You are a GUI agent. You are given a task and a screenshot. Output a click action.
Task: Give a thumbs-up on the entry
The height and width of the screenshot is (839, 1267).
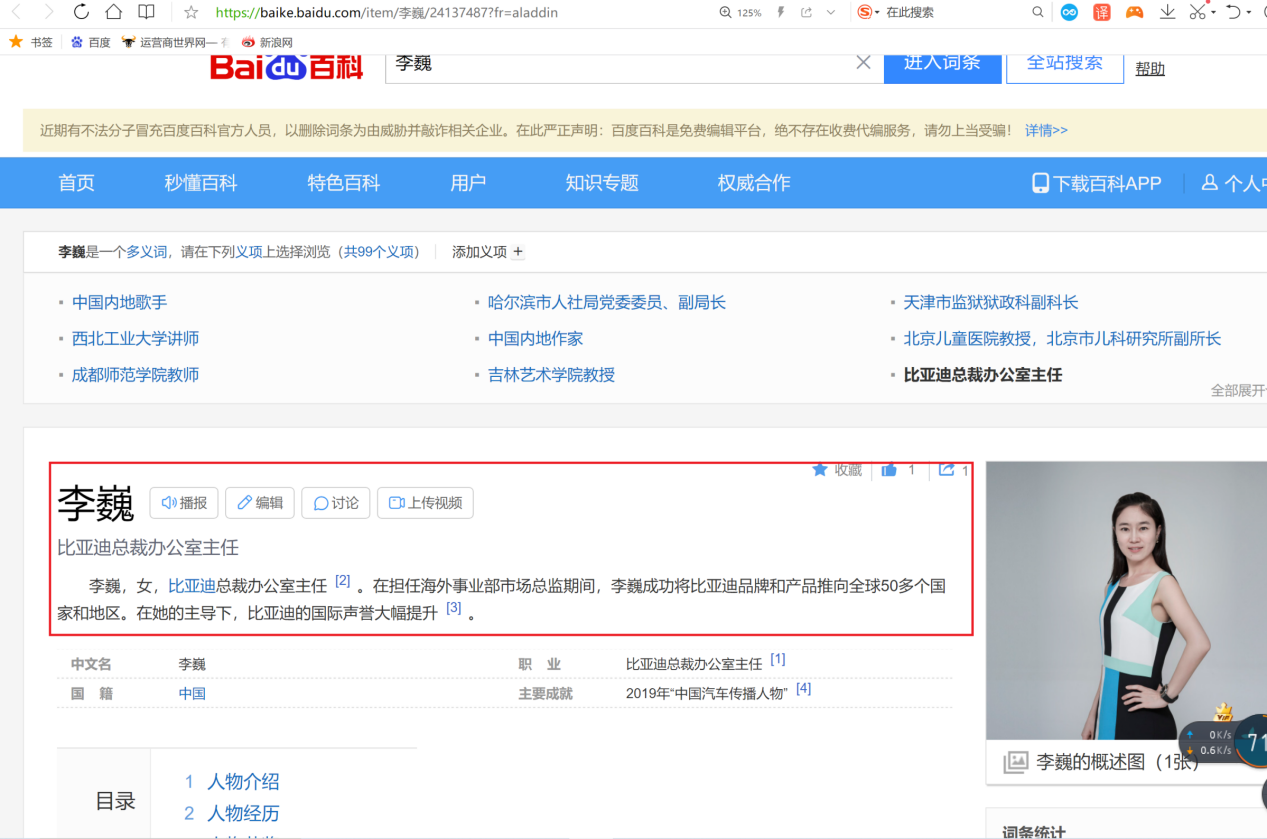coord(889,469)
